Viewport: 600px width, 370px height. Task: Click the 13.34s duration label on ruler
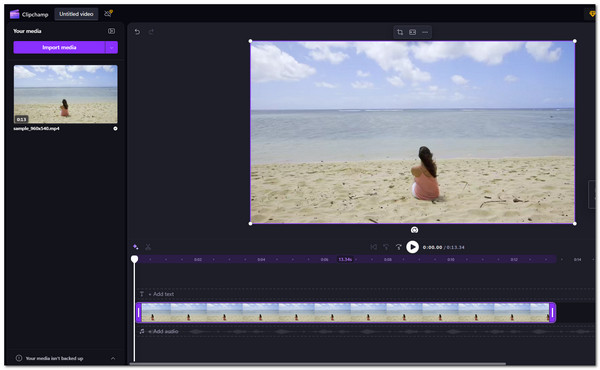(x=345, y=259)
